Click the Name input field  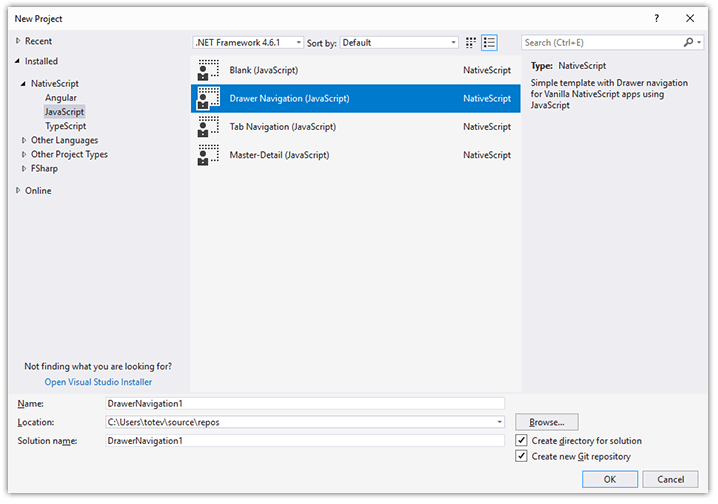pyautogui.click(x=305, y=403)
